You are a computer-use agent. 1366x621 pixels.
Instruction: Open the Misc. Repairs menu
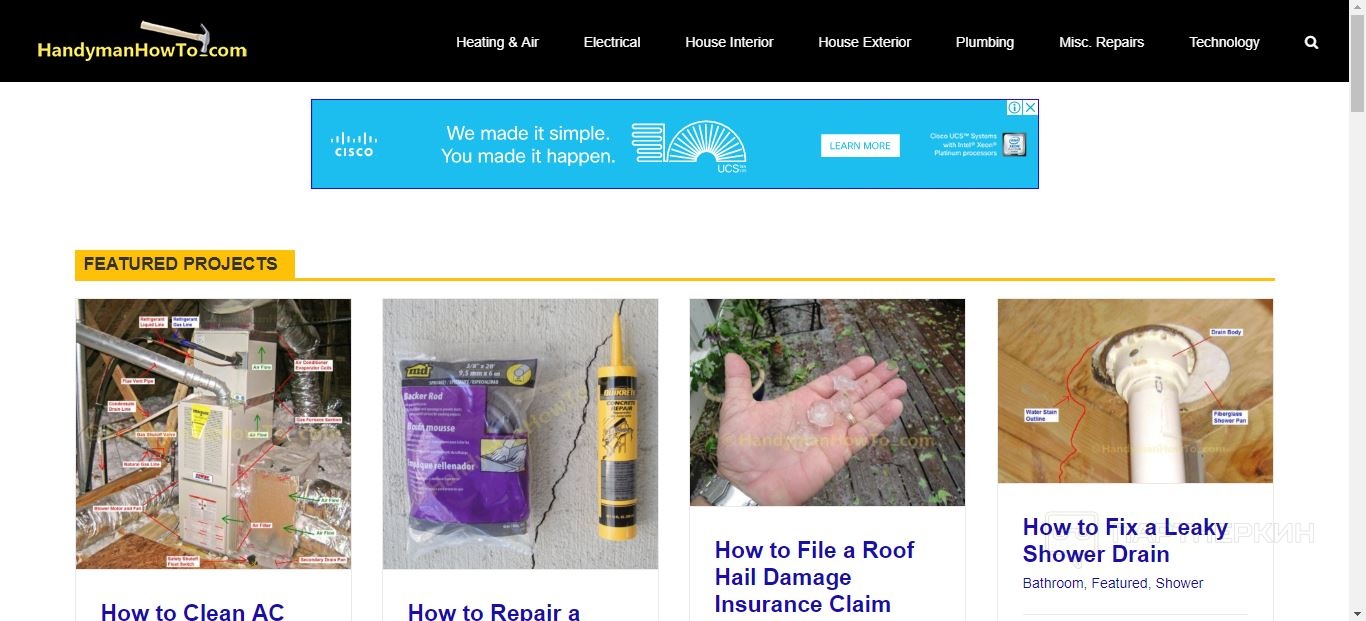[x=1101, y=42]
